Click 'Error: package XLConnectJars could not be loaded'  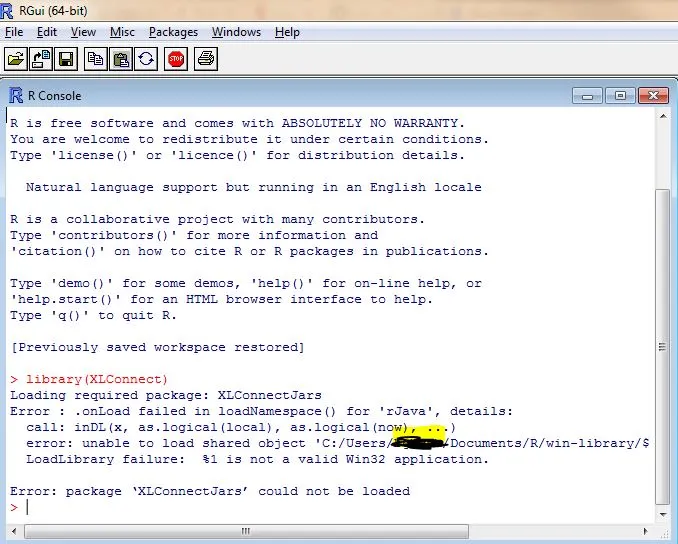[210, 491]
